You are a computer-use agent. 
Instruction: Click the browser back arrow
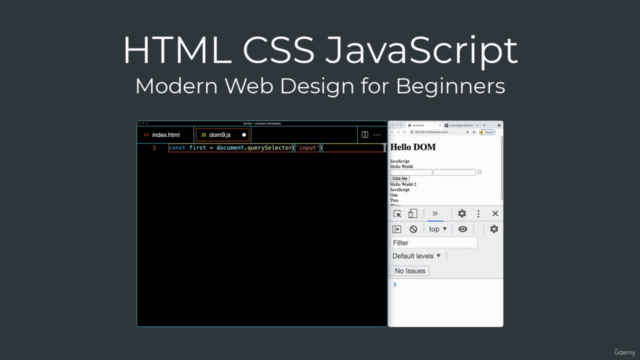[x=392, y=132]
